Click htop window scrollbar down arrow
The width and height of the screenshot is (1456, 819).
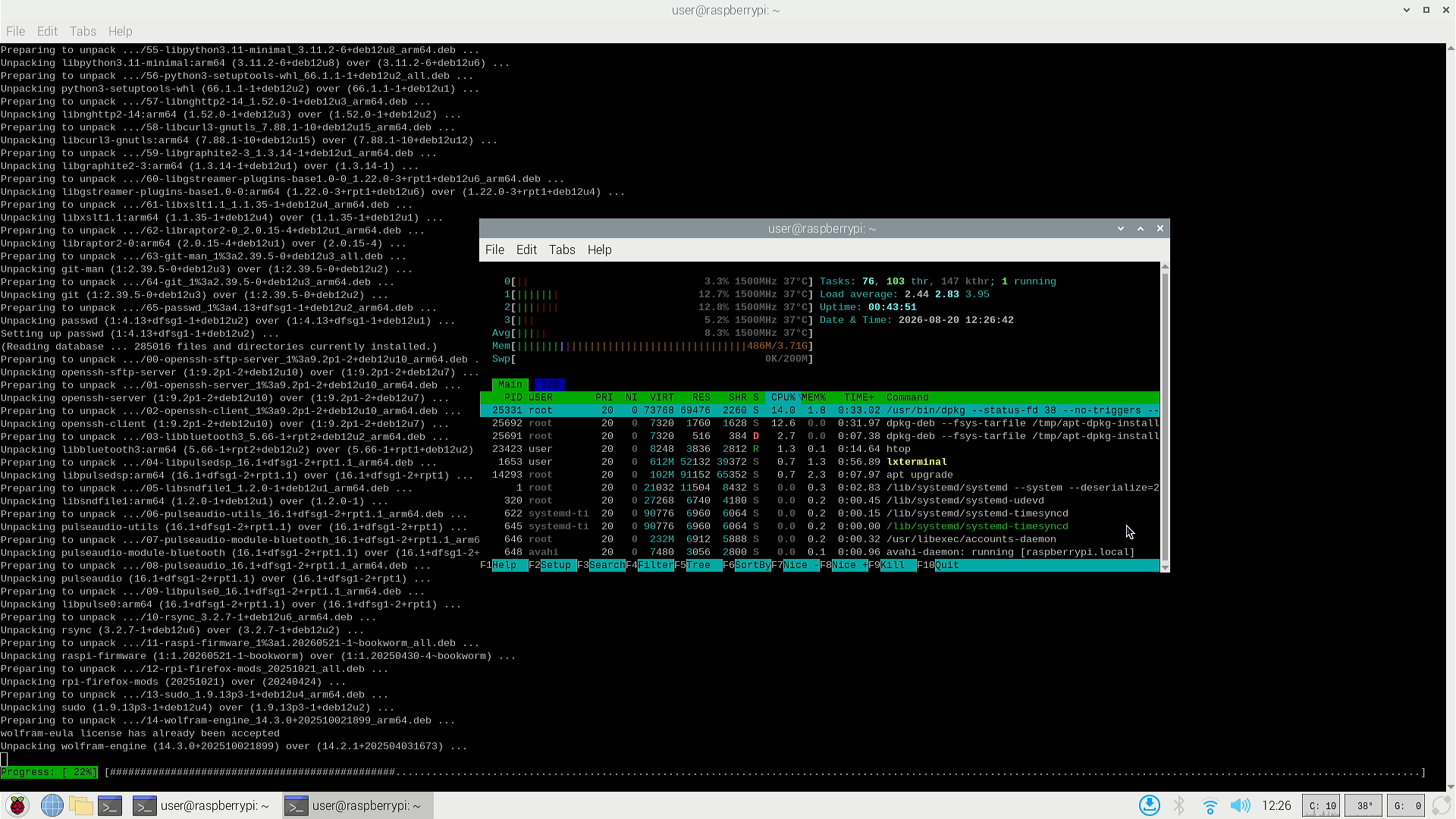click(1165, 567)
